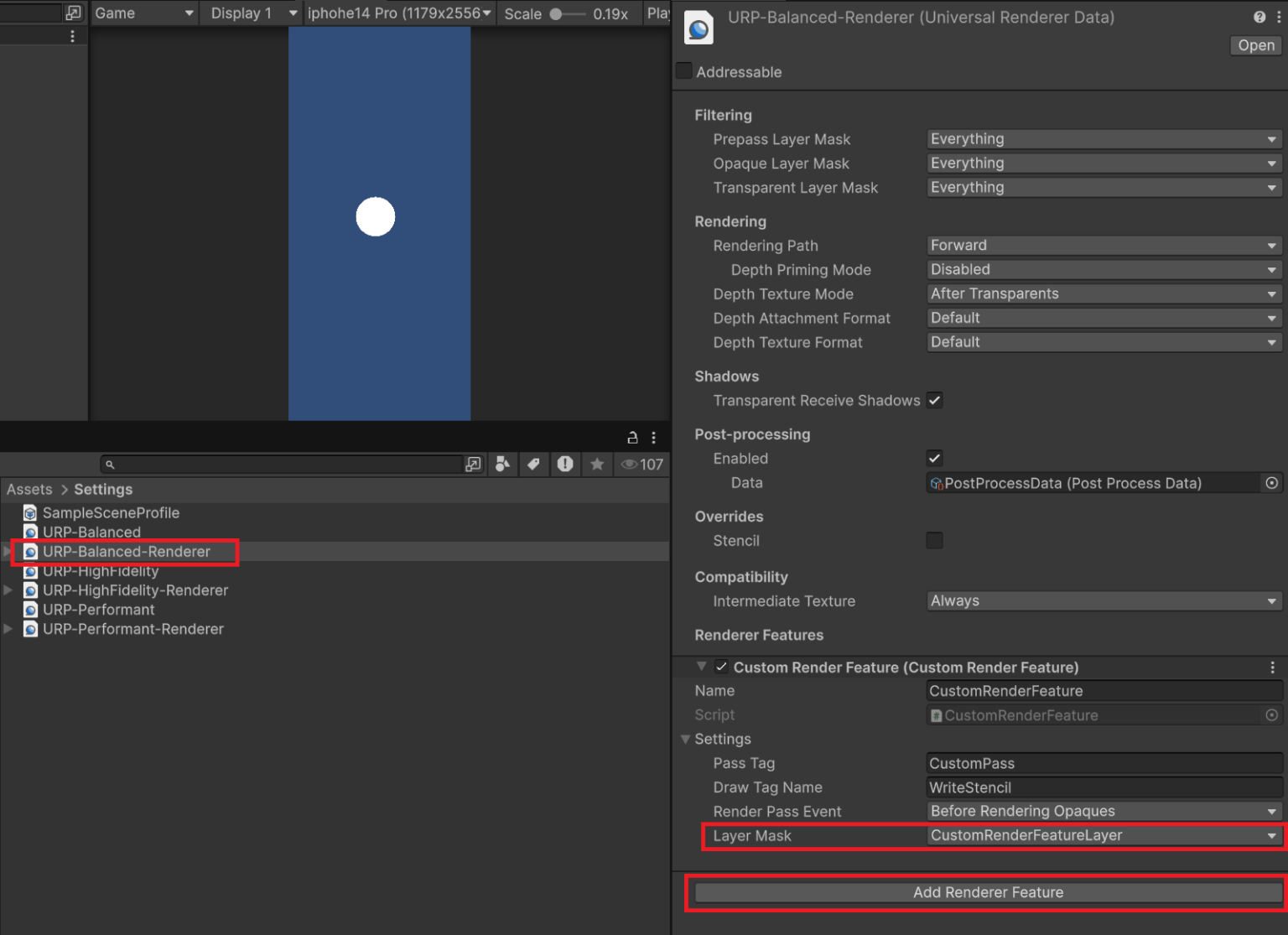1288x935 pixels.
Task: Open the Depth Texture Mode dropdown
Action: pos(1103,293)
